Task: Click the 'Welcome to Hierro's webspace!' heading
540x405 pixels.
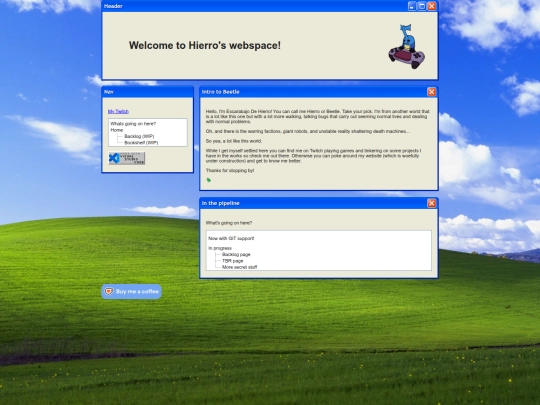Action: 205,45
